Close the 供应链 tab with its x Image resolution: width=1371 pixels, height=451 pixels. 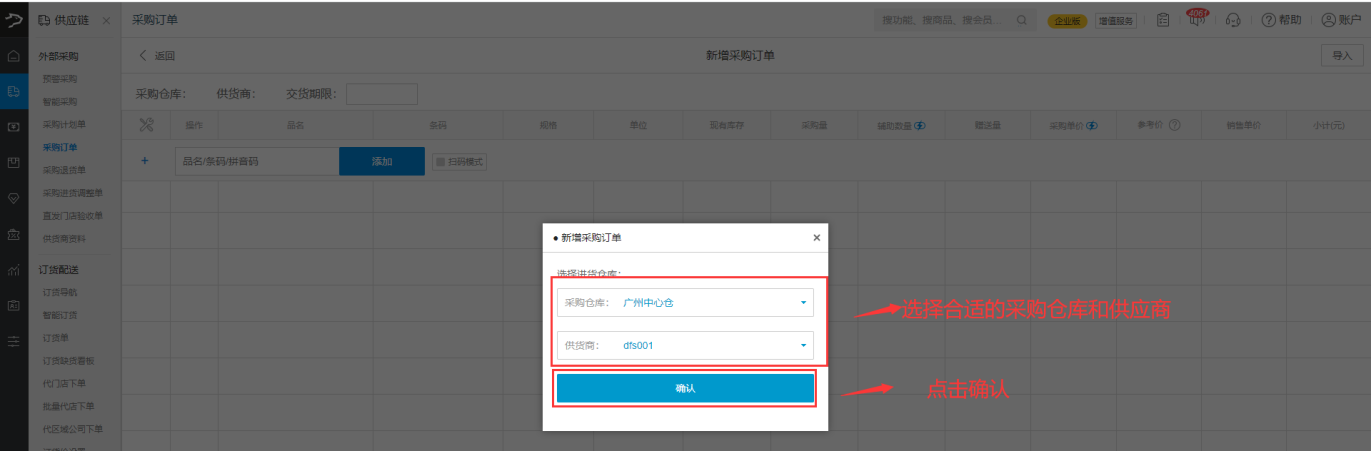coord(107,21)
